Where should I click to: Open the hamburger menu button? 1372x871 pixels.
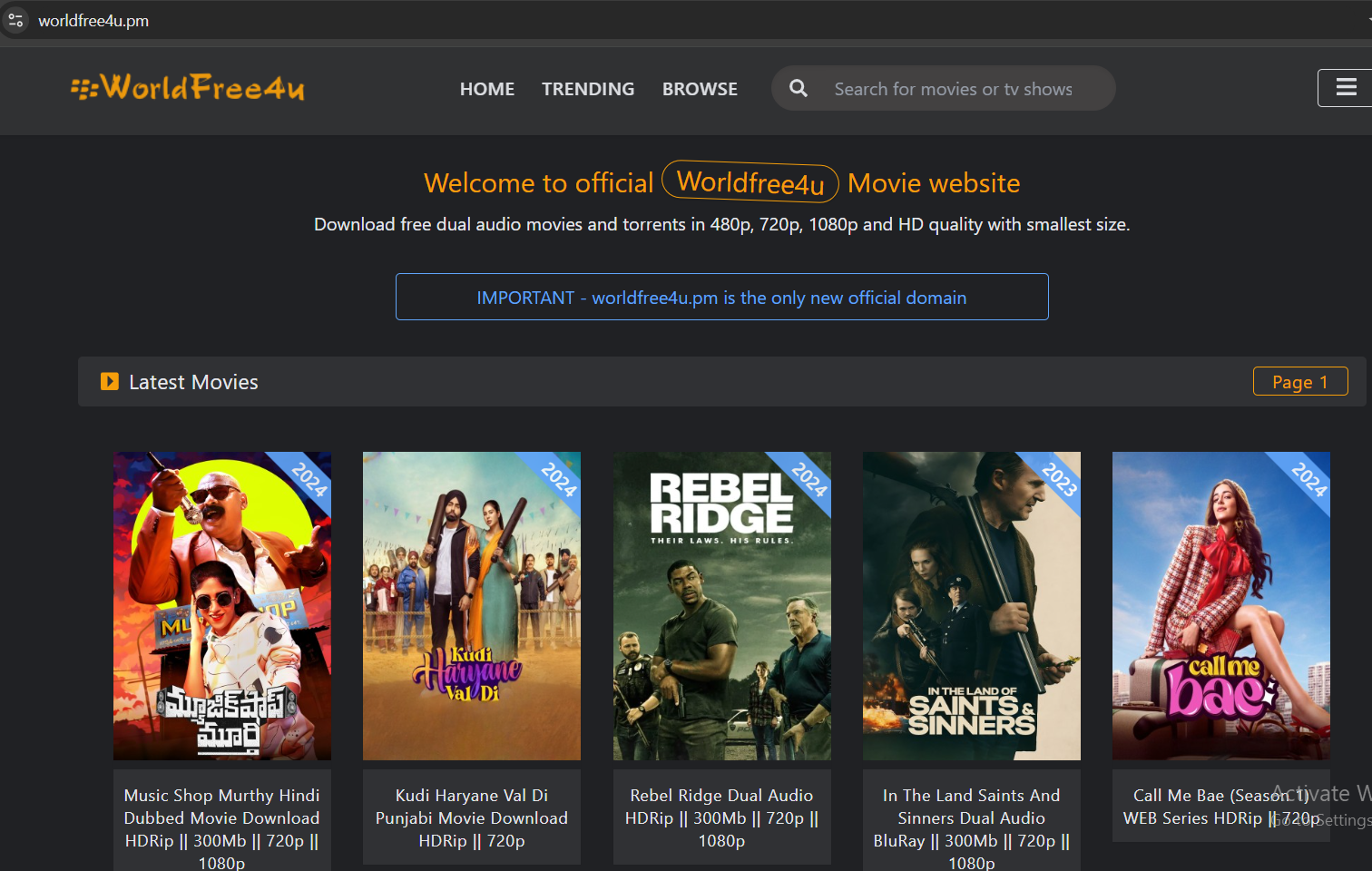[1346, 88]
